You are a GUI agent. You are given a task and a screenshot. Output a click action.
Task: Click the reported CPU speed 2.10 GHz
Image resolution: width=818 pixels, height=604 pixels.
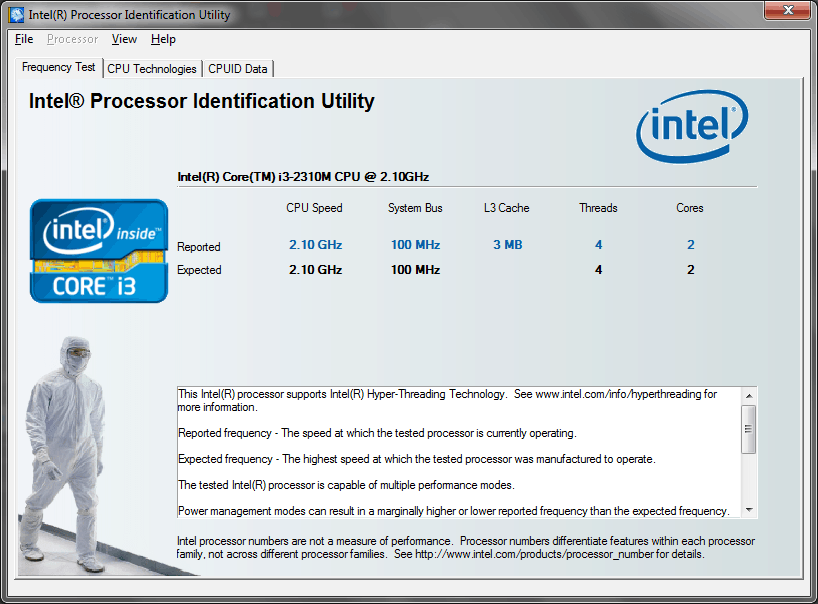click(x=316, y=245)
